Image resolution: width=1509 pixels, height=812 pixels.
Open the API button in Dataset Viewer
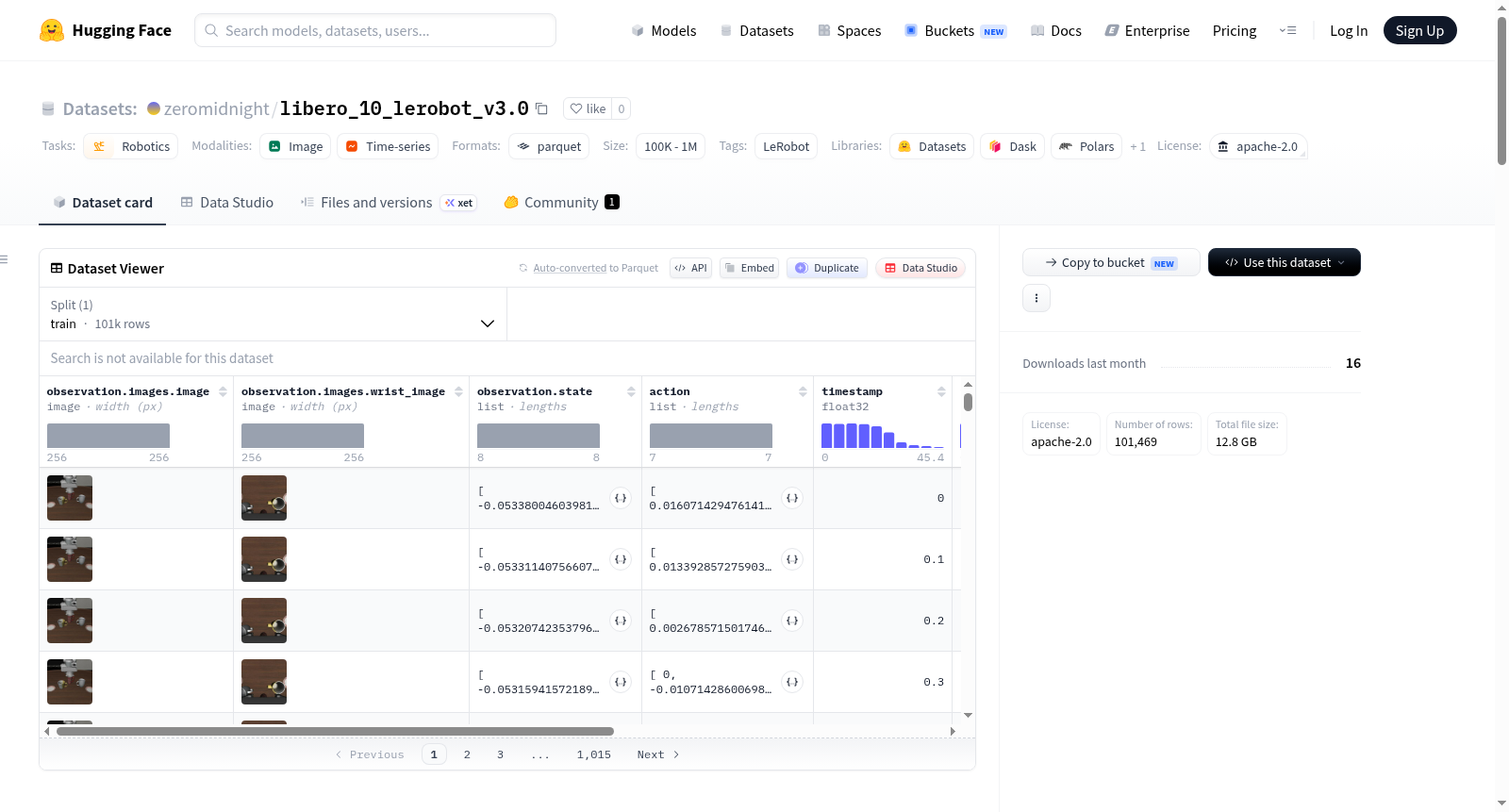[690, 268]
